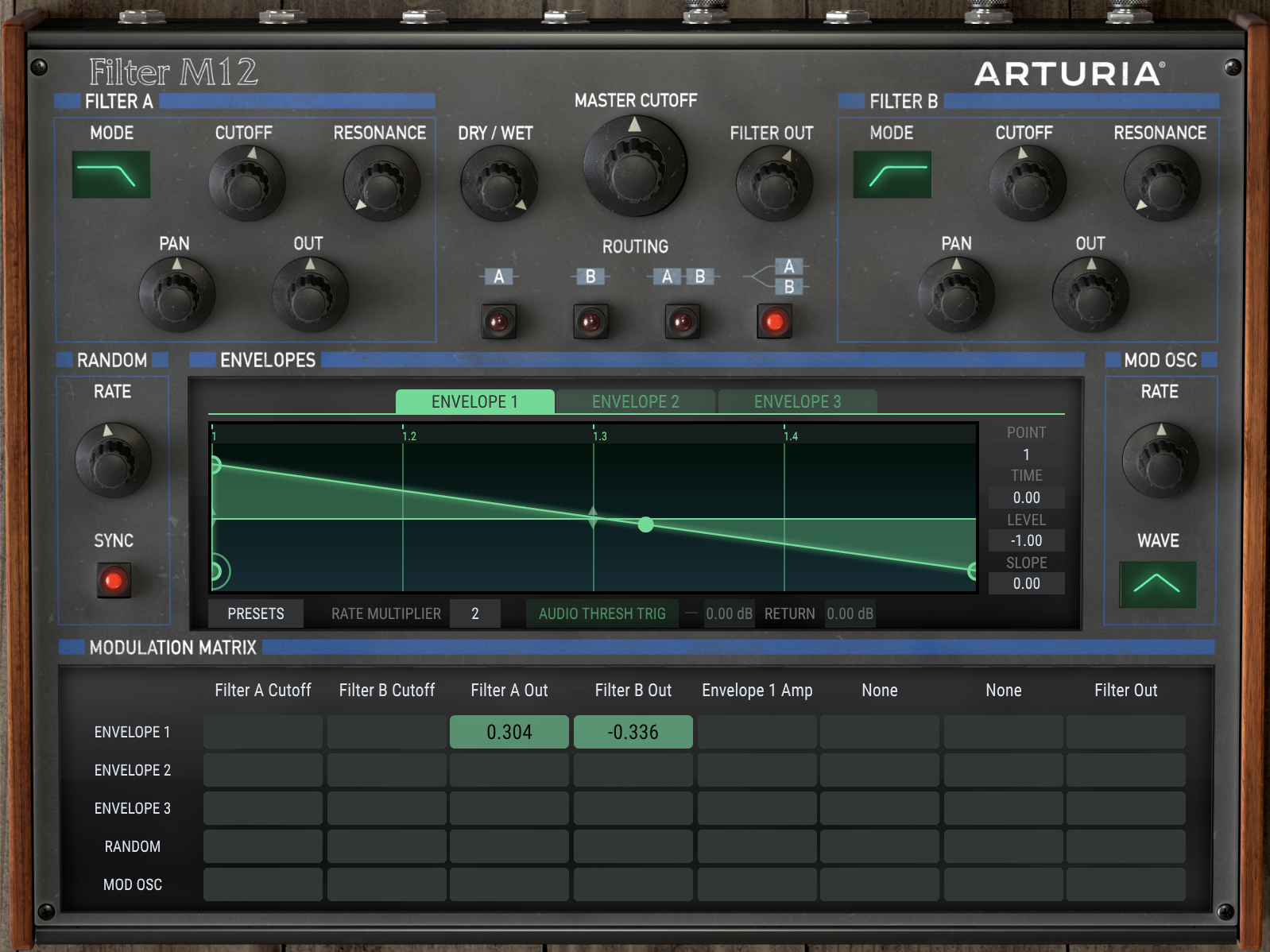
Task: Switch to the Envelope 2 tab
Action: click(x=635, y=401)
